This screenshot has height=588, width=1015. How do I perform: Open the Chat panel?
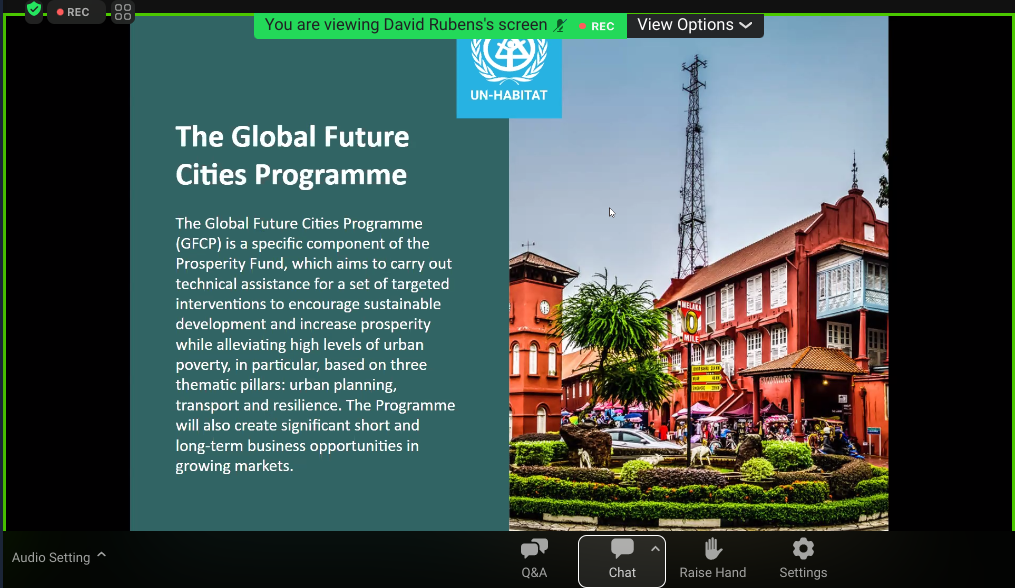click(x=622, y=558)
